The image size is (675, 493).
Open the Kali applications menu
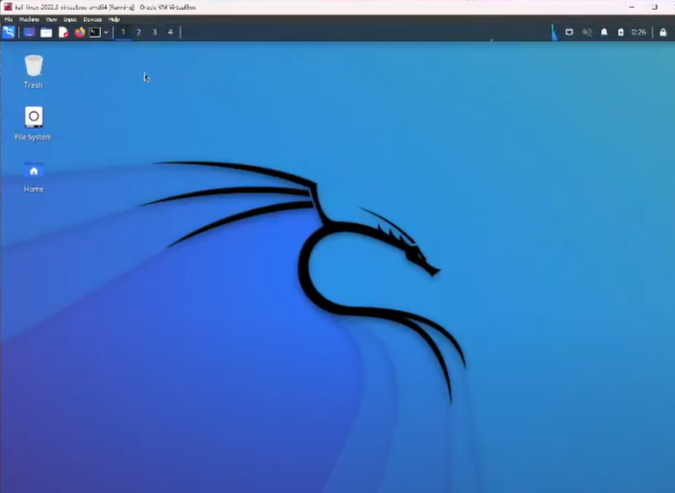[9, 32]
